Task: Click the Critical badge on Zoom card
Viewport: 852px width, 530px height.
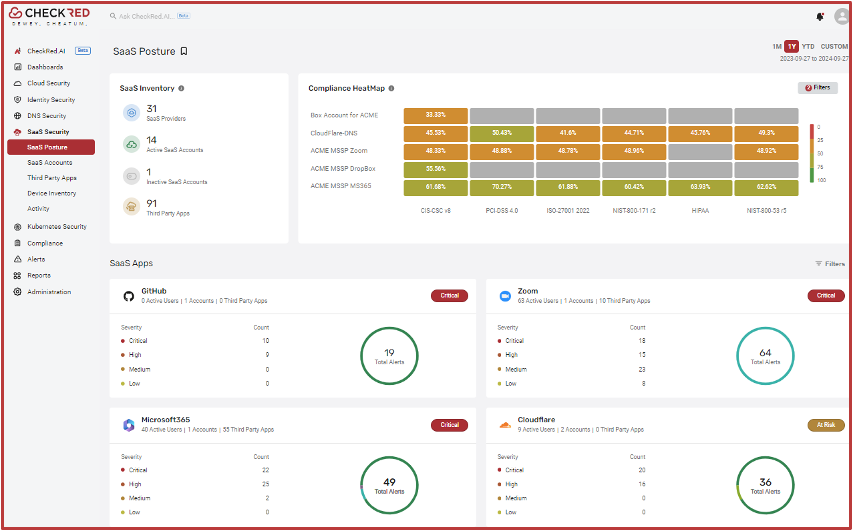Action: click(x=825, y=296)
